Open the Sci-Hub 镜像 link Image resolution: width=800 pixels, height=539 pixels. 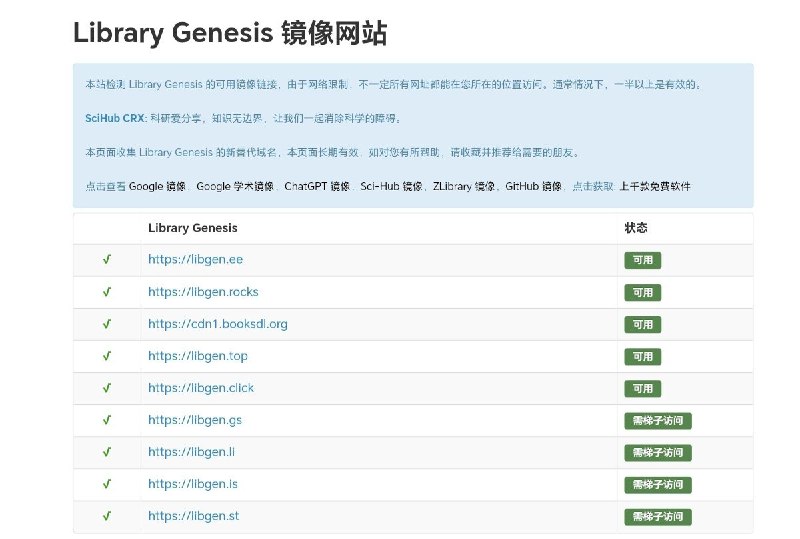[x=391, y=186]
